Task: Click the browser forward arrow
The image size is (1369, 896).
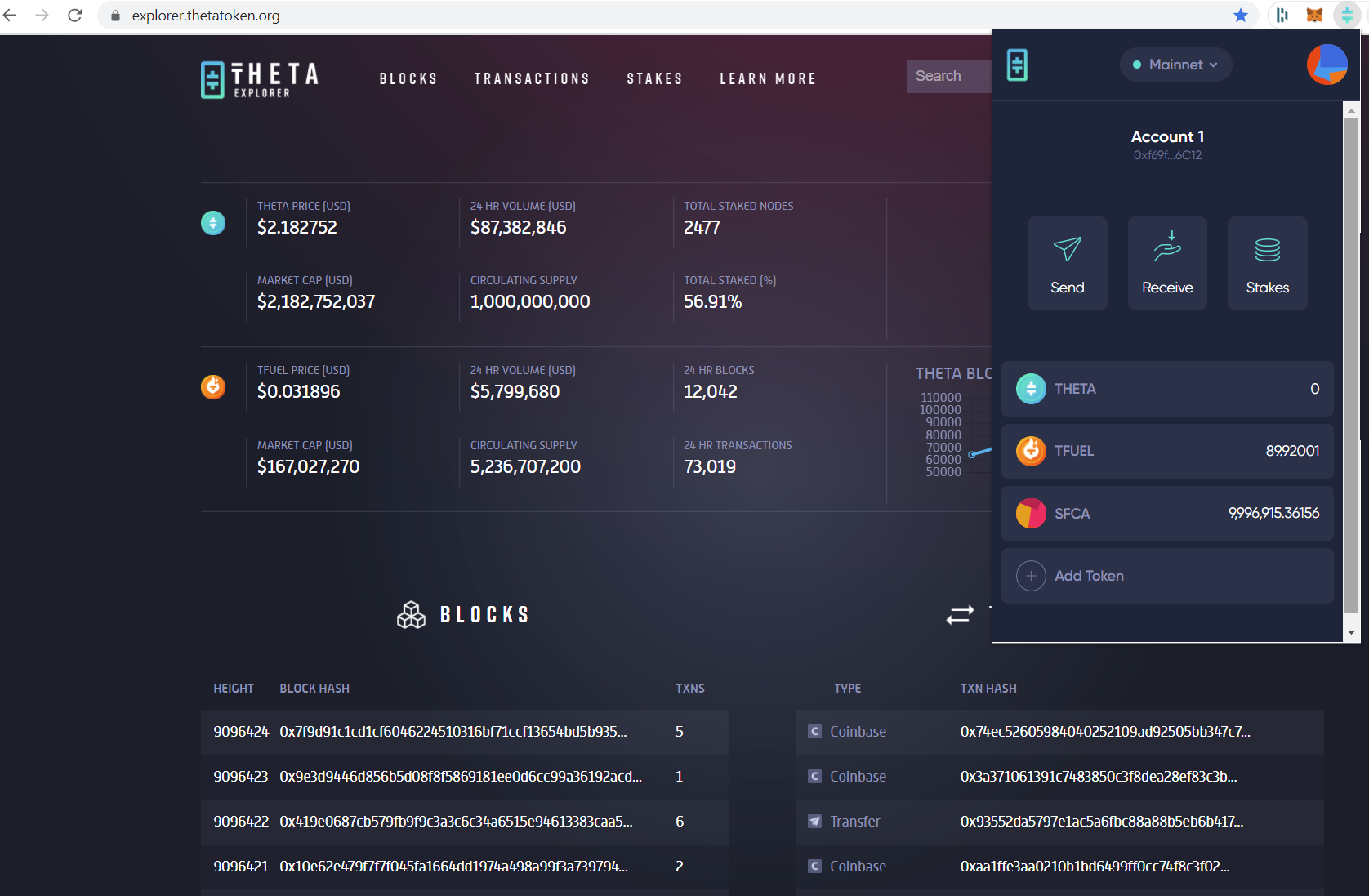Action: pos(42,16)
